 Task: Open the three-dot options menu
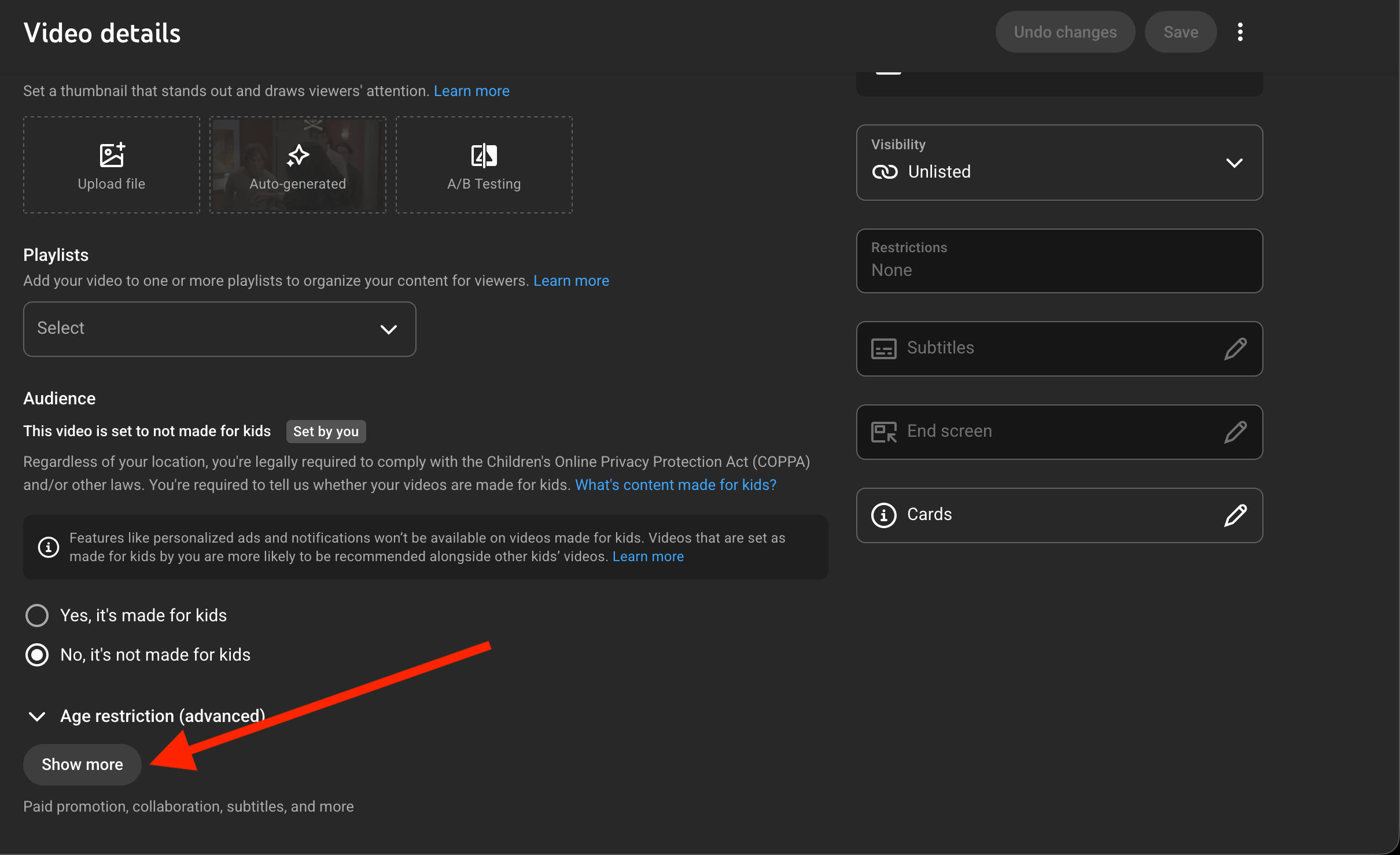1240,32
